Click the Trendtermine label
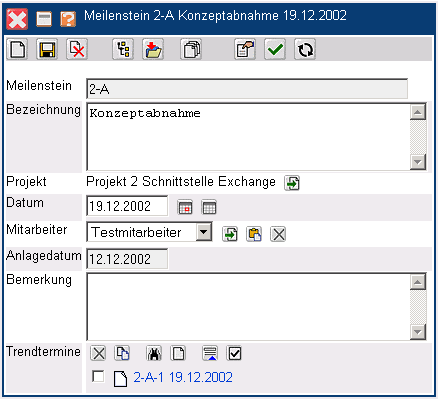Viewport: 438px width, 399px height. [43, 351]
